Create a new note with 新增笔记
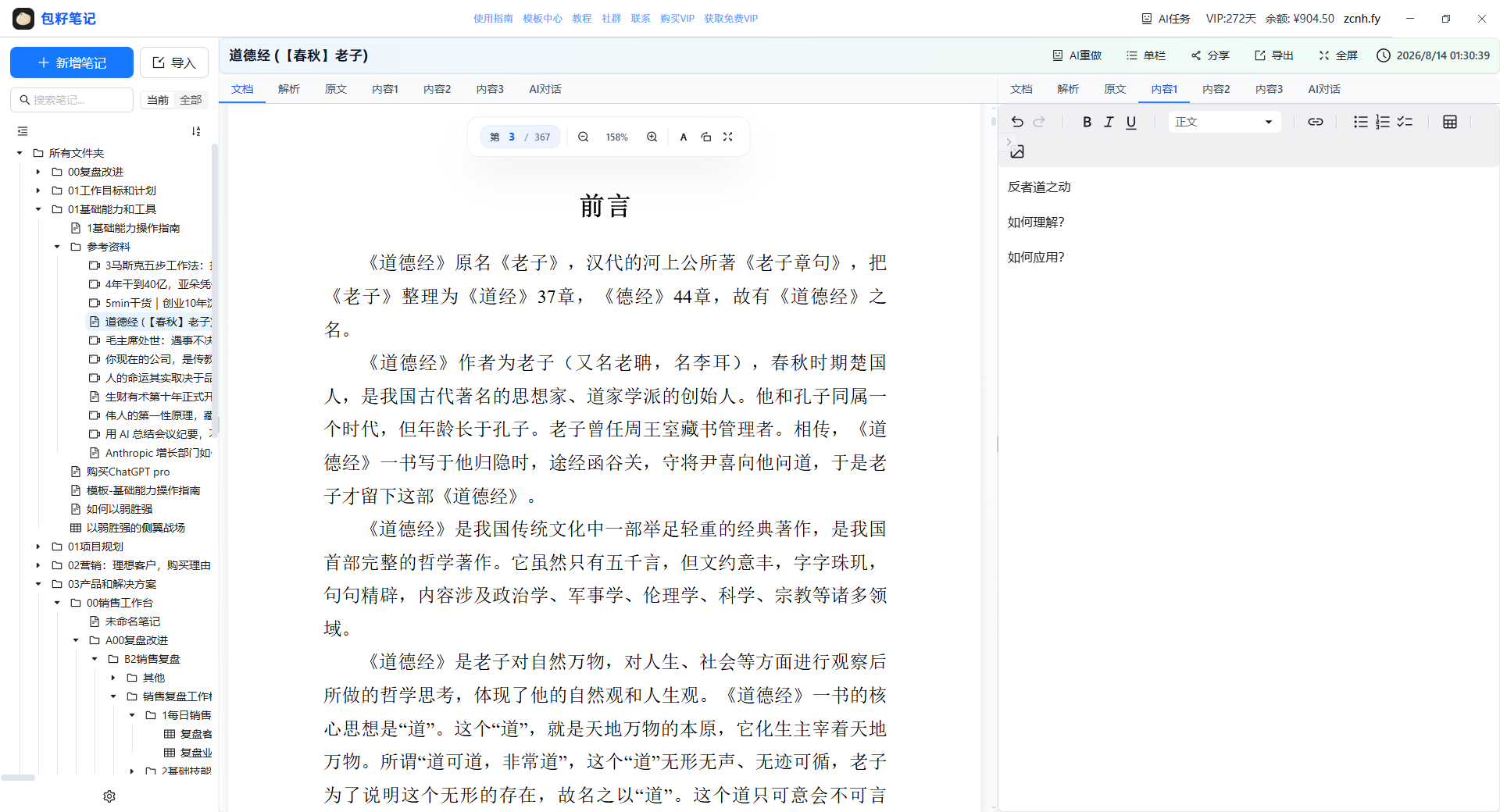This screenshot has width=1500, height=812. (72, 62)
